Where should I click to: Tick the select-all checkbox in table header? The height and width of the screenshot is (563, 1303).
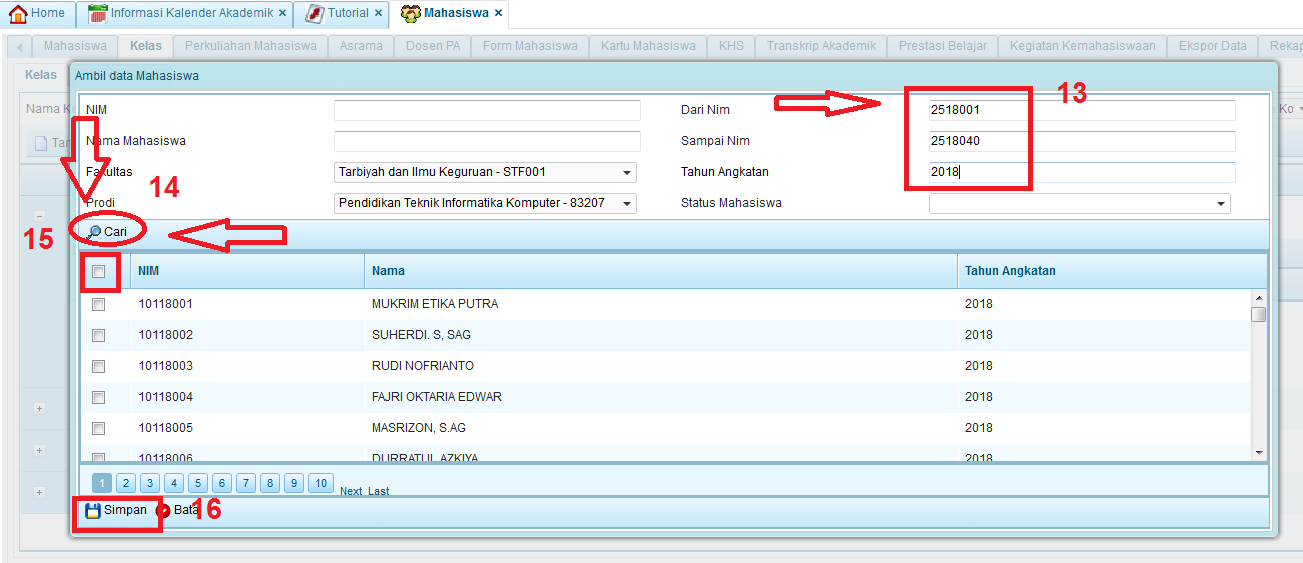click(x=98, y=271)
